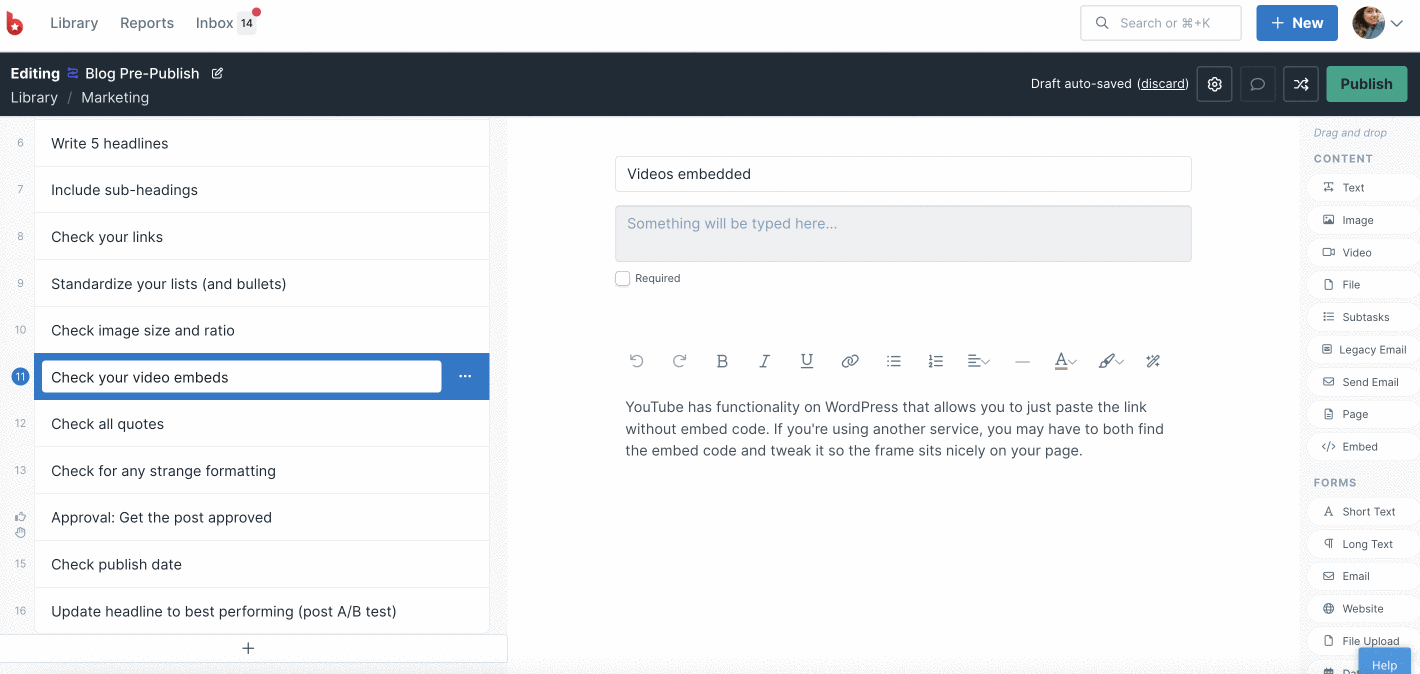Add a Subtasks content widget
Image resolution: width=1420 pixels, height=674 pixels.
(x=1364, y=317)
